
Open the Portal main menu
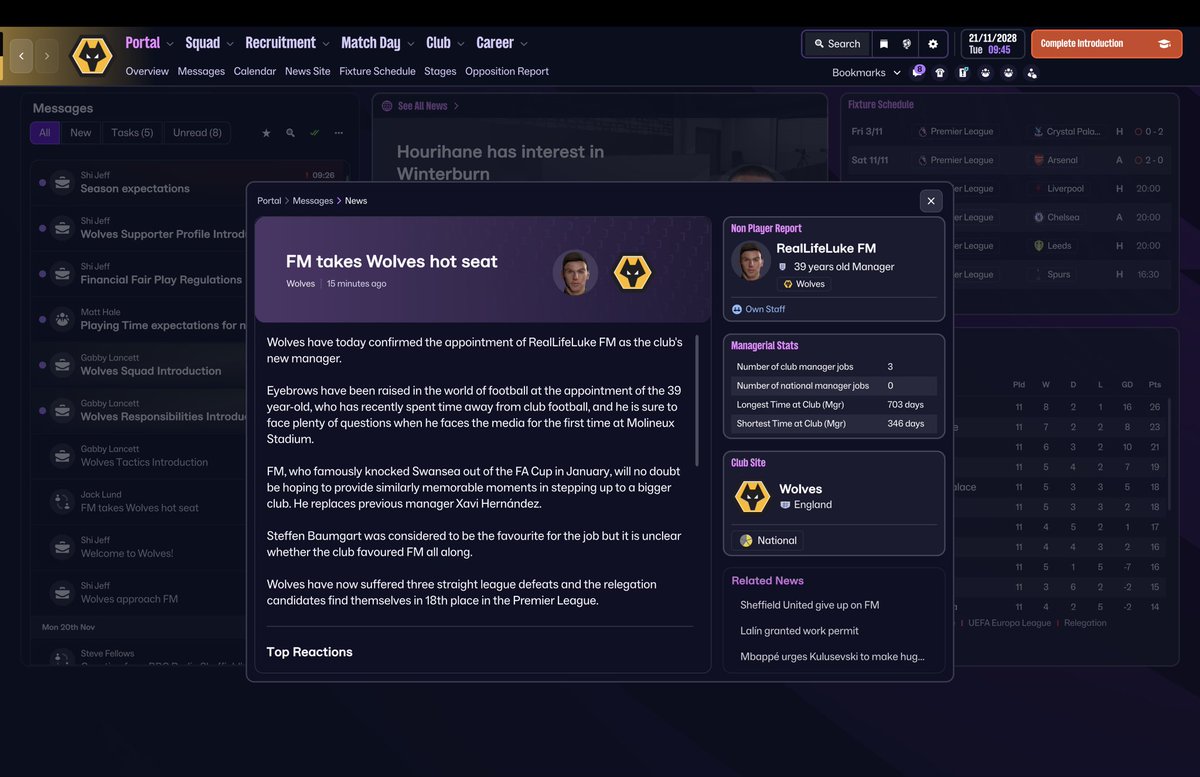tap(143, 43)
